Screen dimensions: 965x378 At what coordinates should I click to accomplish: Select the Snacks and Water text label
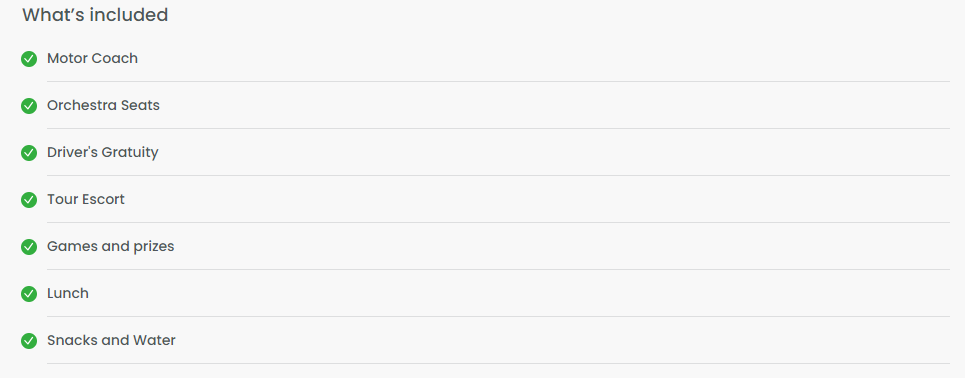(111, 340)
